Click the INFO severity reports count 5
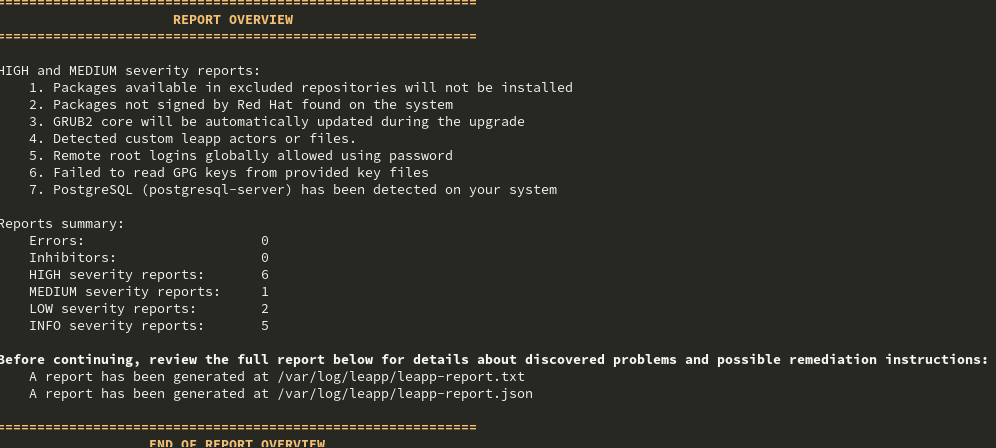Screen dimensions: 996x448 [x=265, y=326]
